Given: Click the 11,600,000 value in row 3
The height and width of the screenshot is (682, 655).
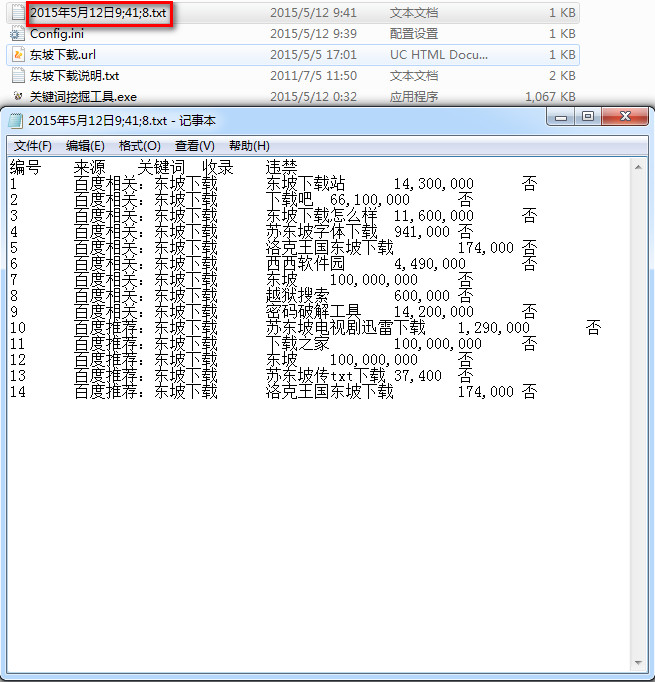Looking at the screenshot, I should [434, 216].
